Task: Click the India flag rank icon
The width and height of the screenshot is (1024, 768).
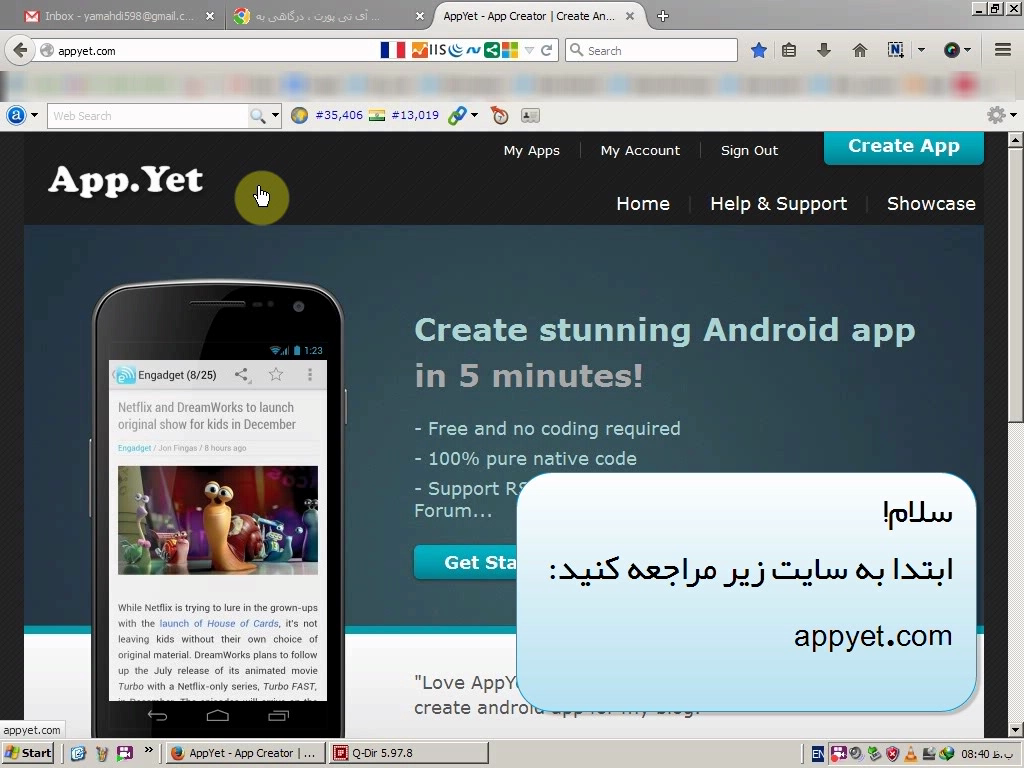Action: pyautogui.click(x=377, y=116)
